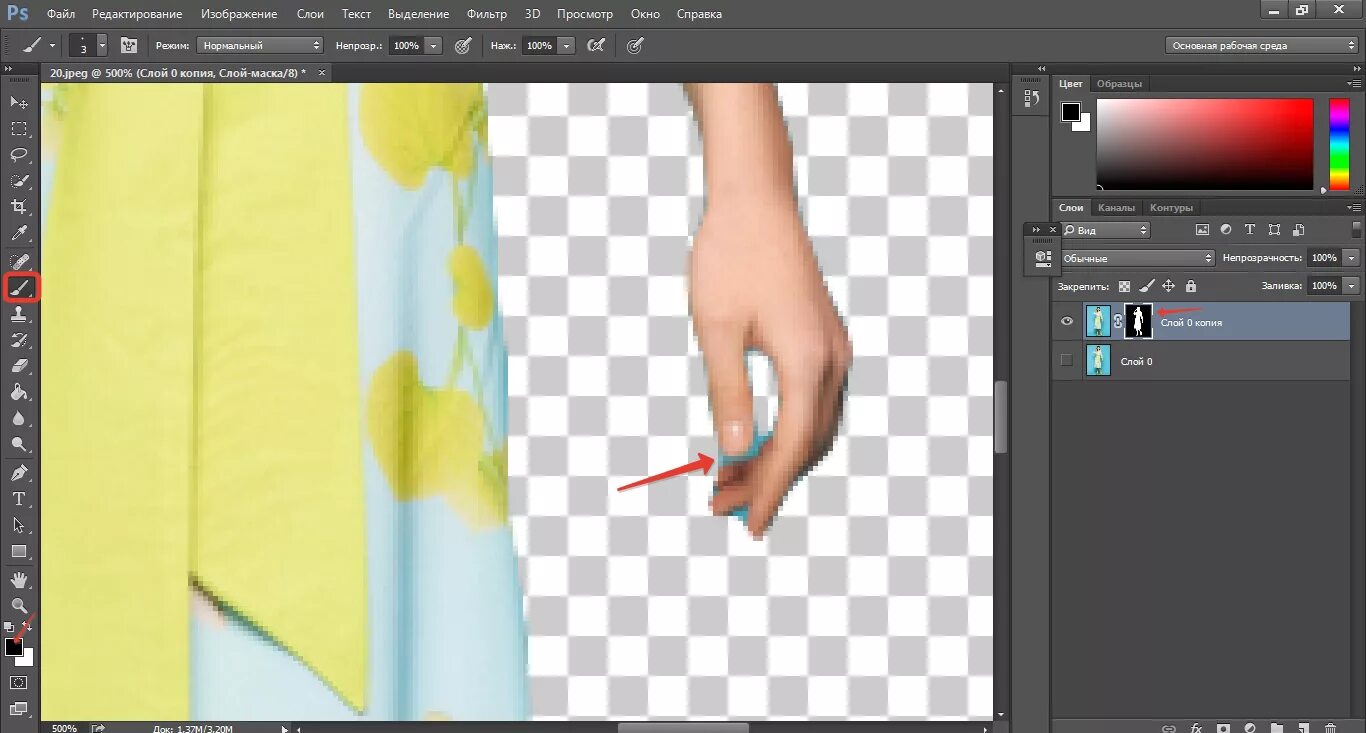Toggle pixel layer filter
Screen dimensions: 1366x733
point(1202,230)
